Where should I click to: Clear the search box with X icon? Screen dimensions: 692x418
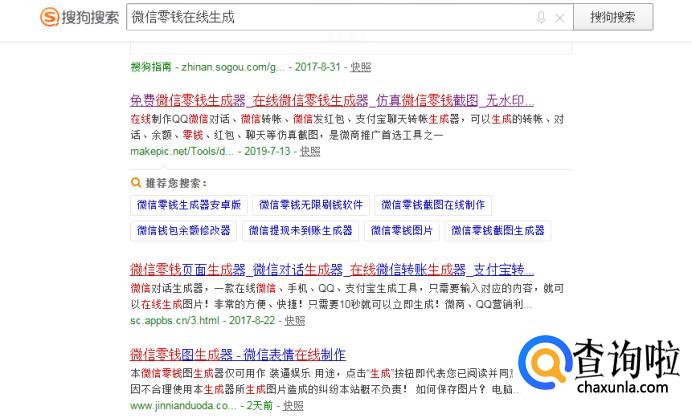[x=560, y=18]
